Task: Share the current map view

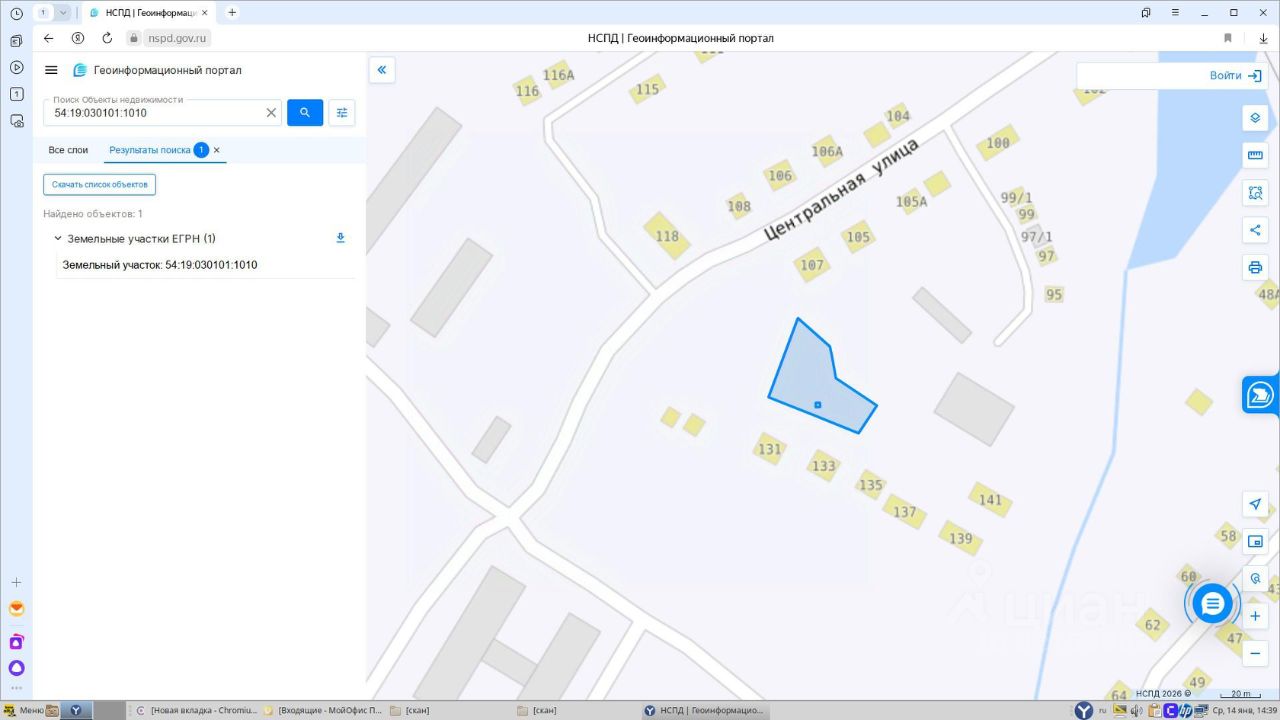Action: point(1255,230)
